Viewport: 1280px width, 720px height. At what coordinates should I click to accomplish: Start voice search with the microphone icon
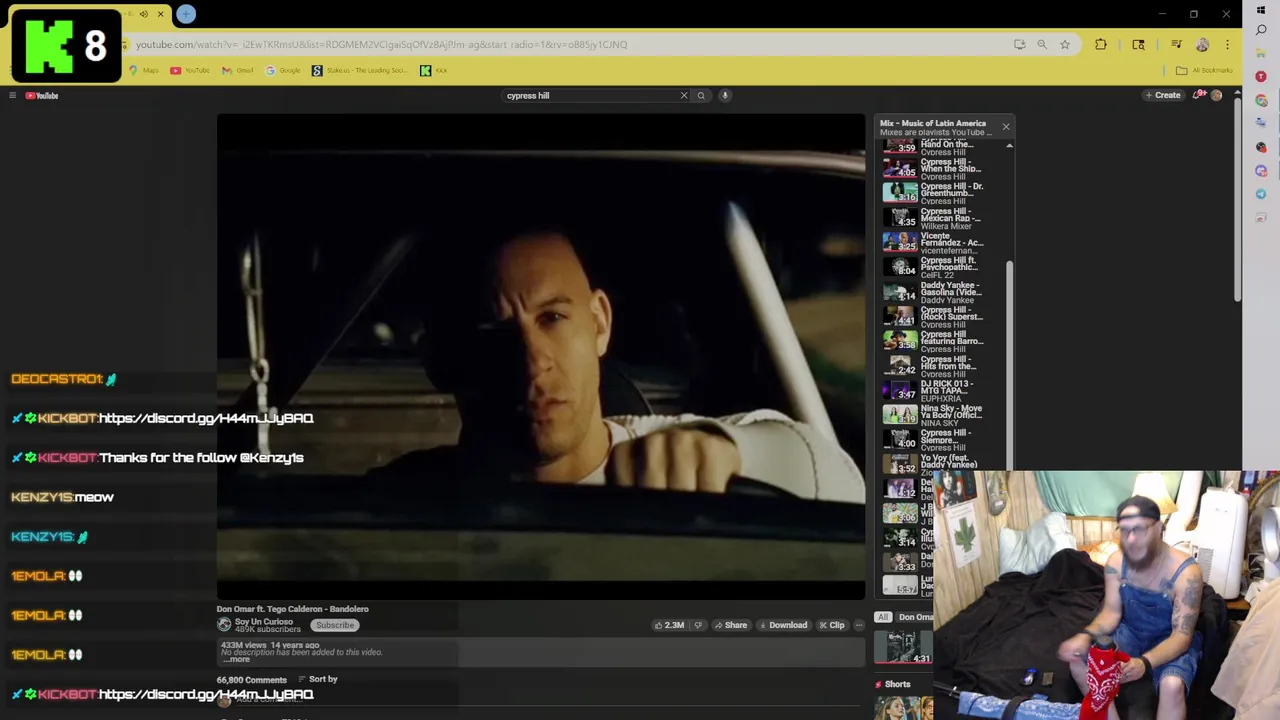[725, 95]
